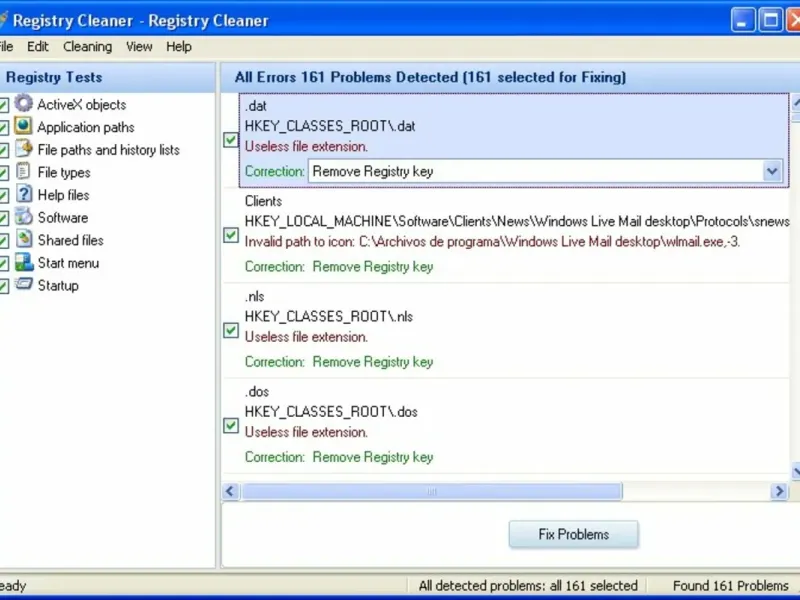The width and height of the screenshot is (800, 600).
Task: Open the Cleaning menu
Action: click(x=87, y=46)
